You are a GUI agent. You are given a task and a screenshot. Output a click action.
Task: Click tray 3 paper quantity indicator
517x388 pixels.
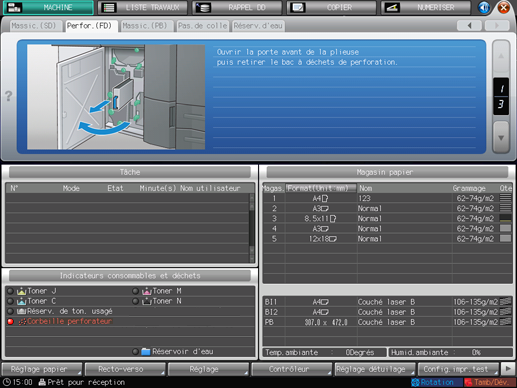(506, 218)
